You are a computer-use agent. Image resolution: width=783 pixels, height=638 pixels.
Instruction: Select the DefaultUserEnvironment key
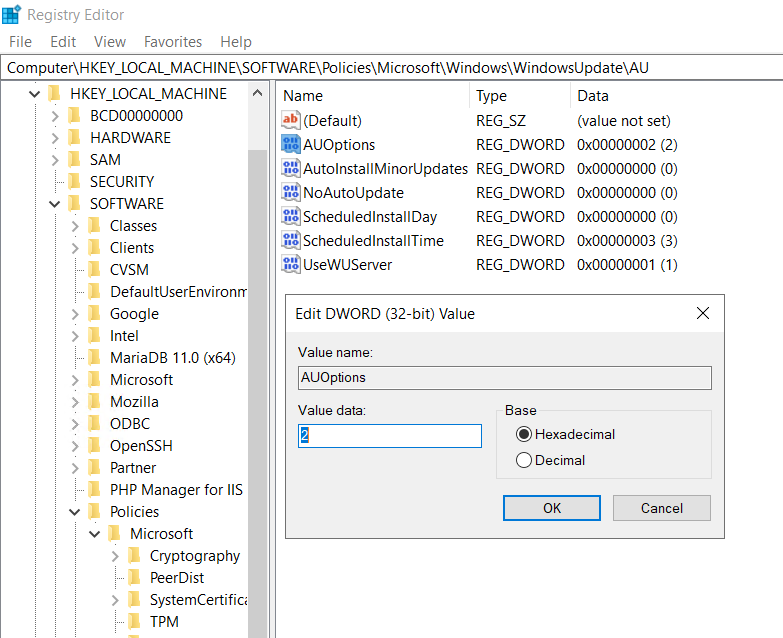pos(178,291)
